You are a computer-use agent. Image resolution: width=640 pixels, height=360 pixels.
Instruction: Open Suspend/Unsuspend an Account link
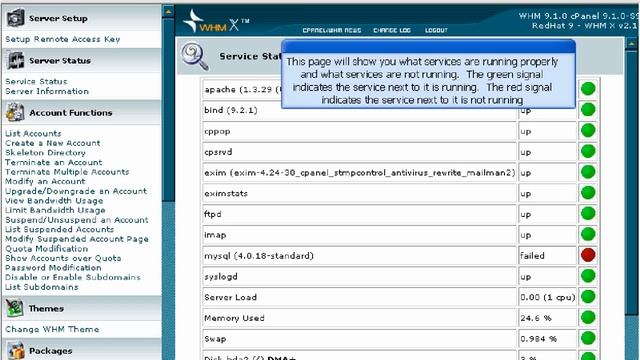[77, 220]
